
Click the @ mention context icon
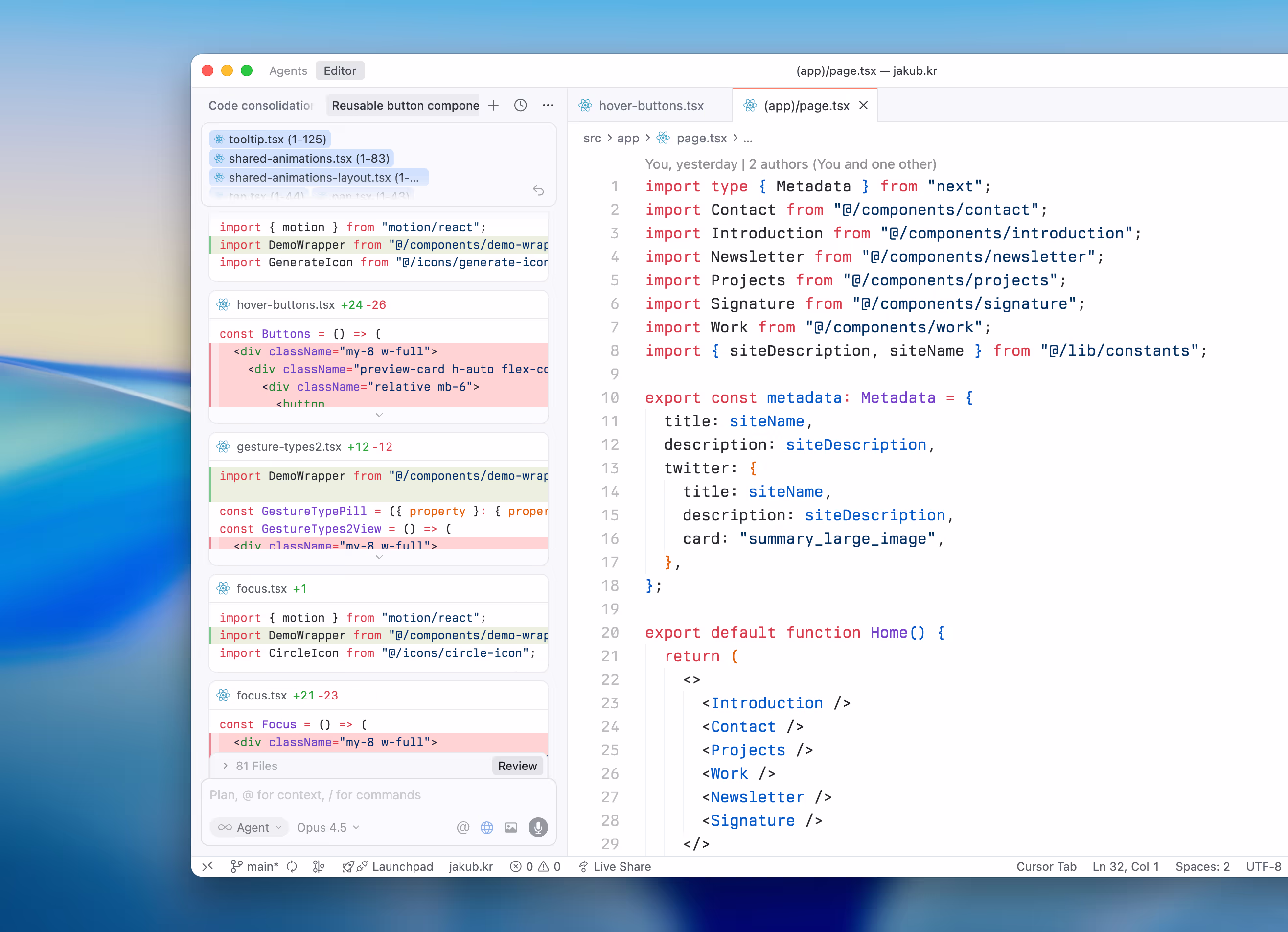(463, 827)
